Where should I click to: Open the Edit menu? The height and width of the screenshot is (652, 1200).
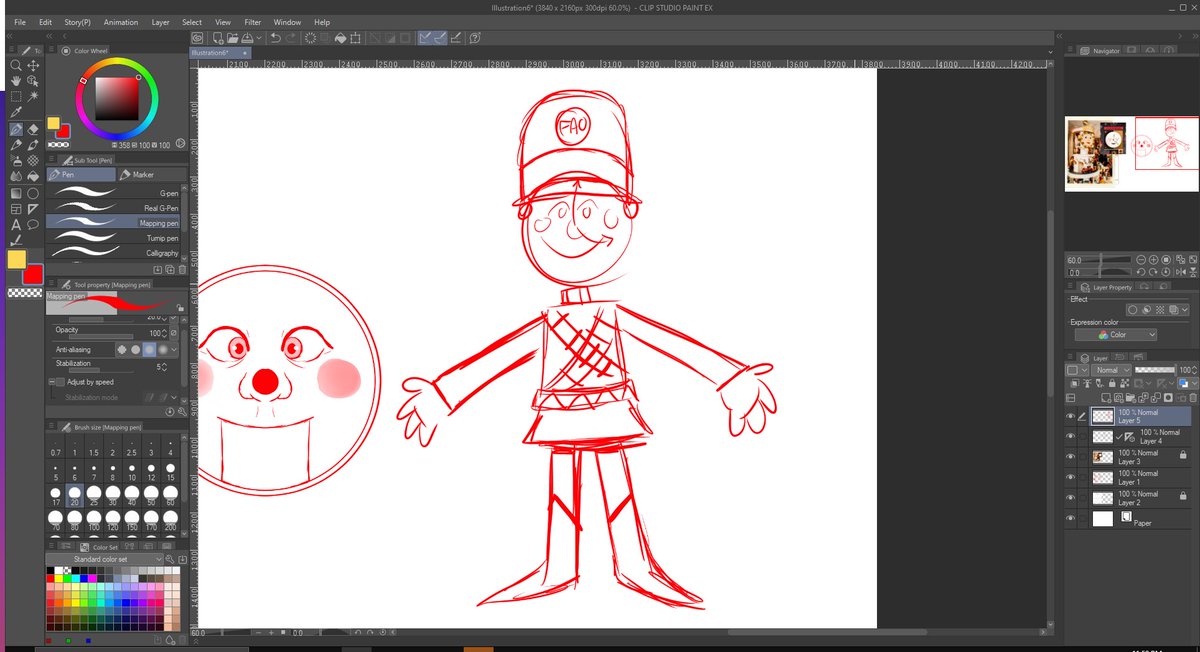pos(45,22)
